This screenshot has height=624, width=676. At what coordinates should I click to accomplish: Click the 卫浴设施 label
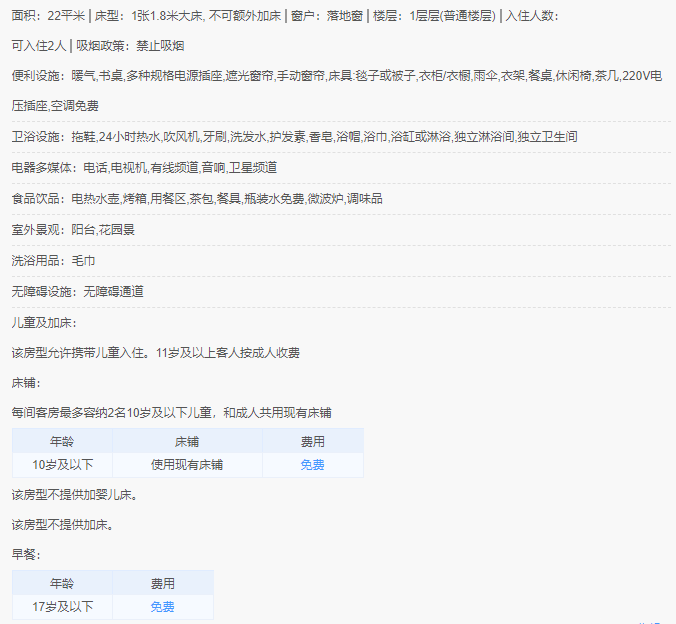tap(35, 137)
